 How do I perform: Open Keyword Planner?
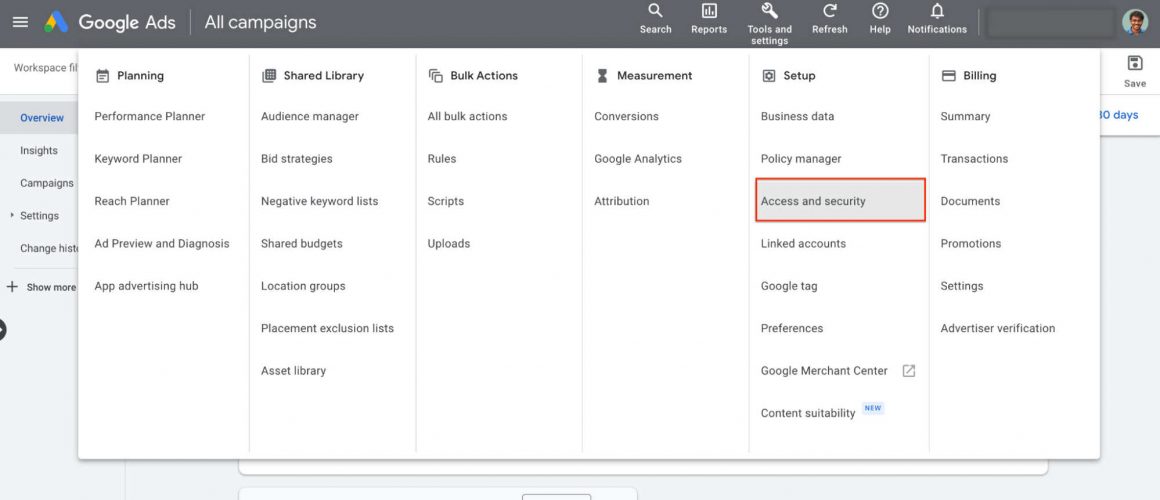pyautogui.click(x=138, y=159)
